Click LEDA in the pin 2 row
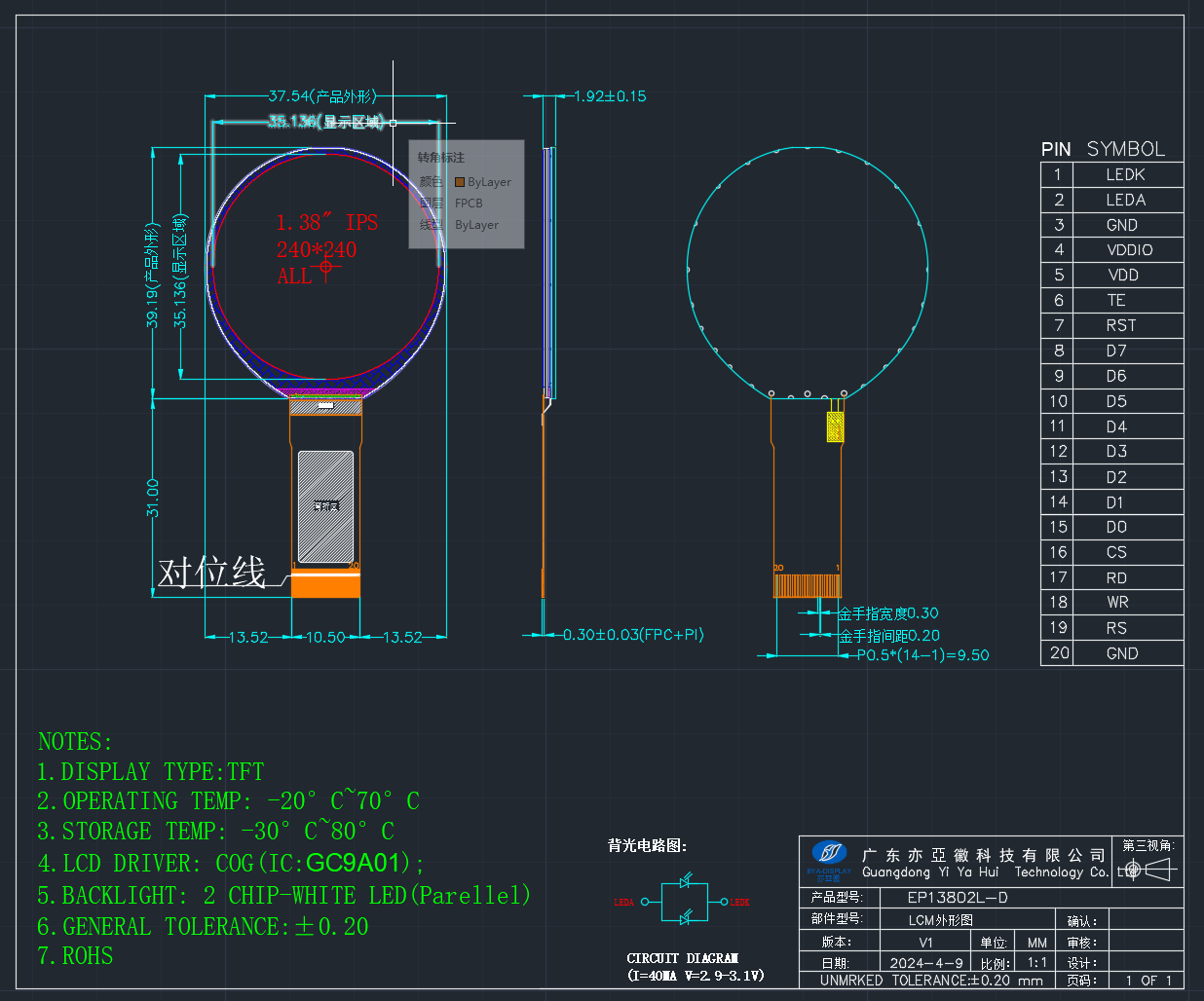The width and height of the screenshot is (1204, 1001). 1125,201
